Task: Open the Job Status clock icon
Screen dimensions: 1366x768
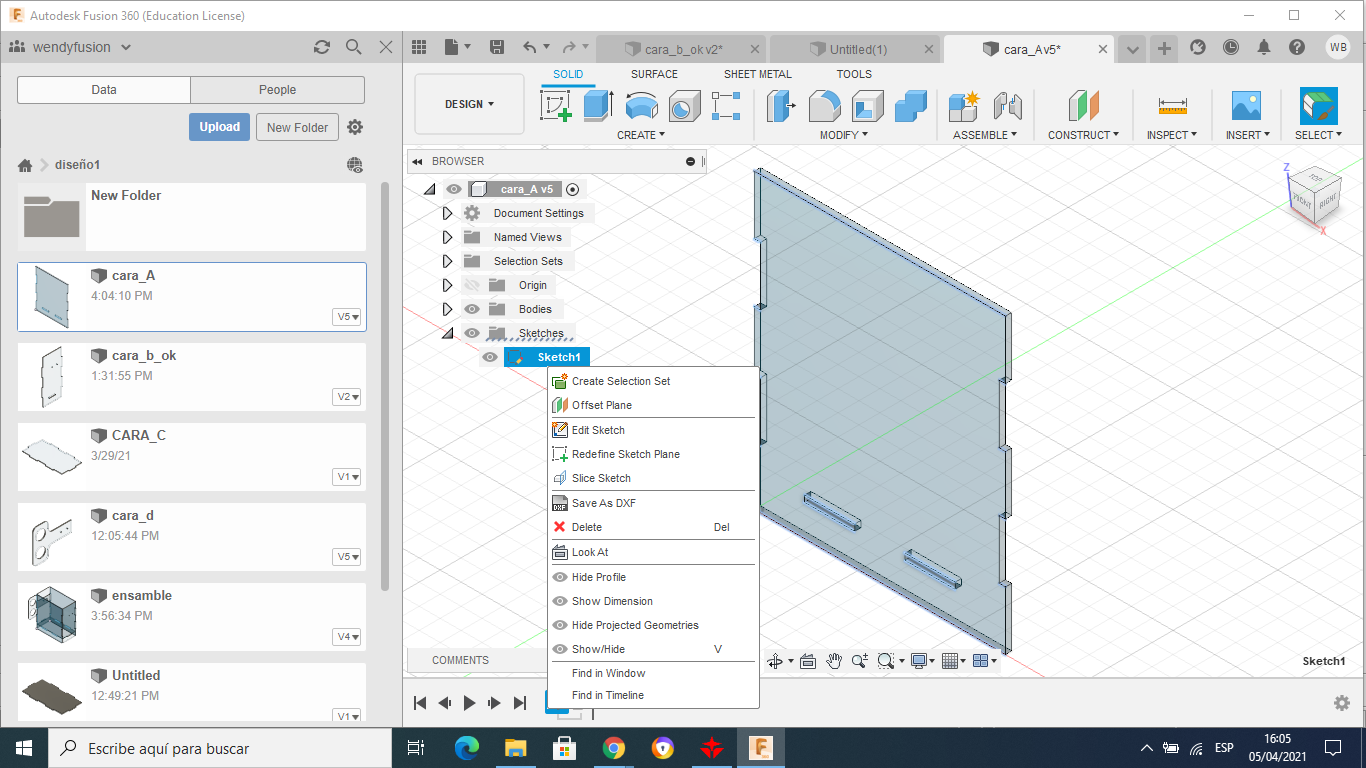Action: click(x=1231, y=47)
